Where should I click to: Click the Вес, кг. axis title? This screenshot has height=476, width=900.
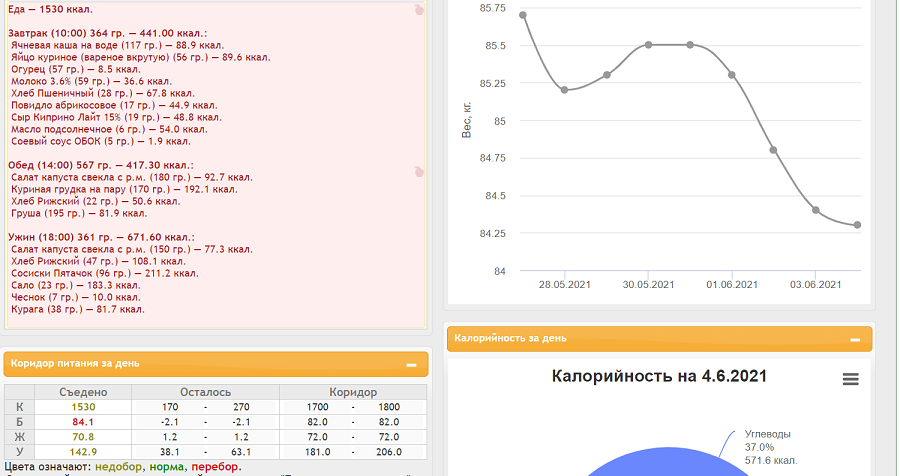(466, 120)
